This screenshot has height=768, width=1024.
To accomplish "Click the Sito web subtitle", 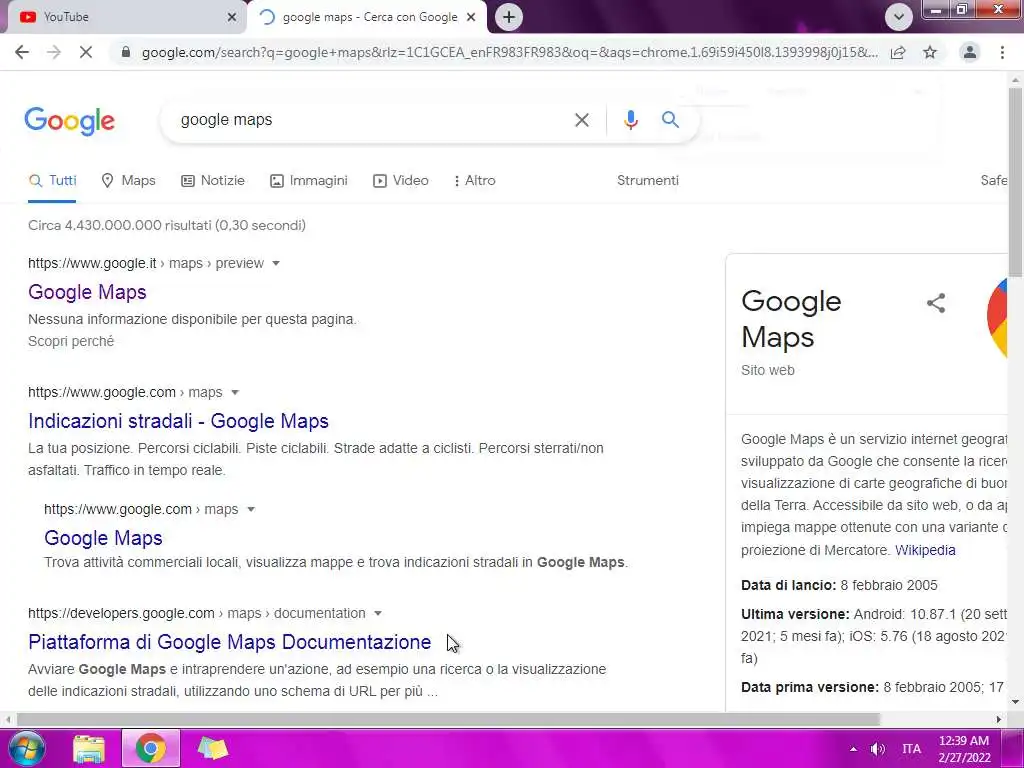I will pos(767,370).
